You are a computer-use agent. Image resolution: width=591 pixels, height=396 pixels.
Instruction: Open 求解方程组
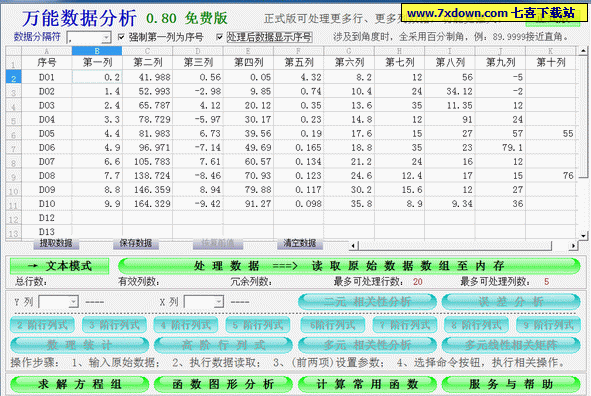click(x=80, y=384)
